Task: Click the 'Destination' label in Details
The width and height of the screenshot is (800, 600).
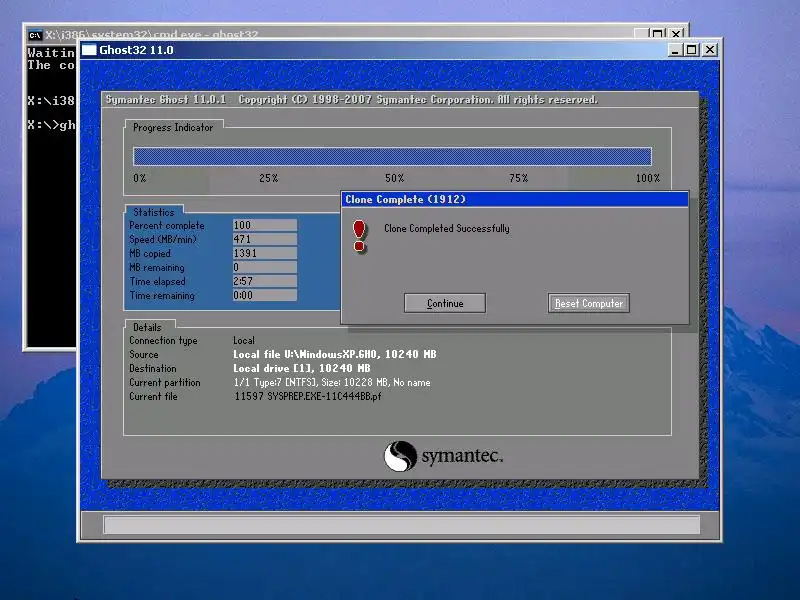Action: click(x=153, y=368)
